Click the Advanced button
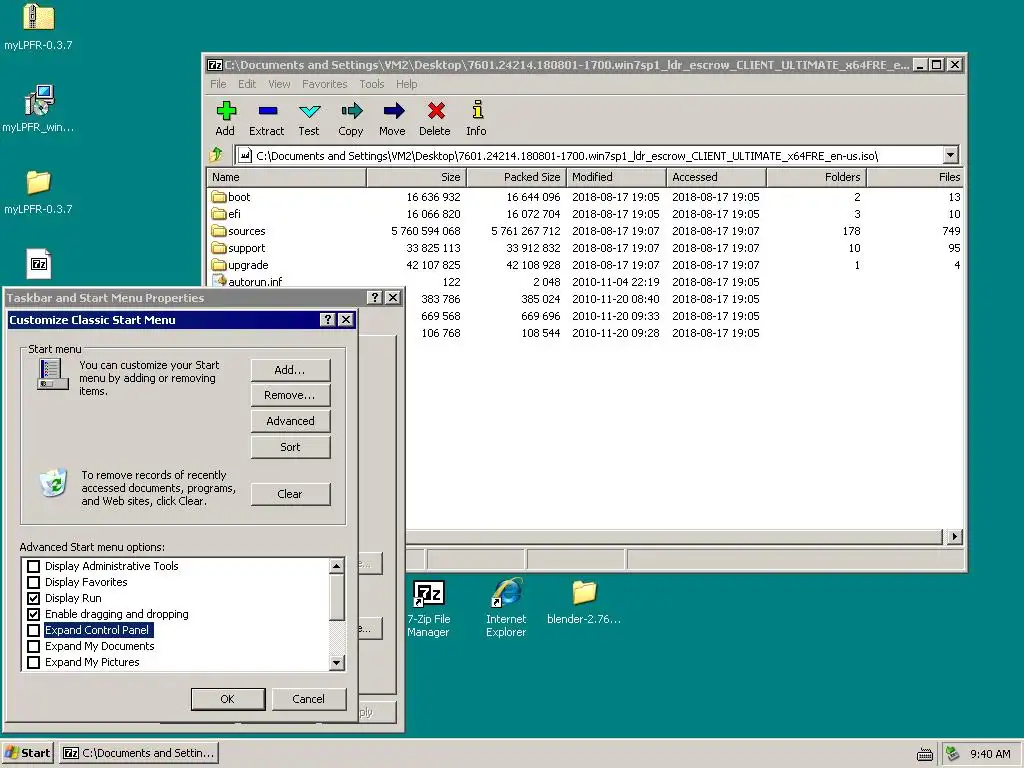 click(x=290, y=421)
